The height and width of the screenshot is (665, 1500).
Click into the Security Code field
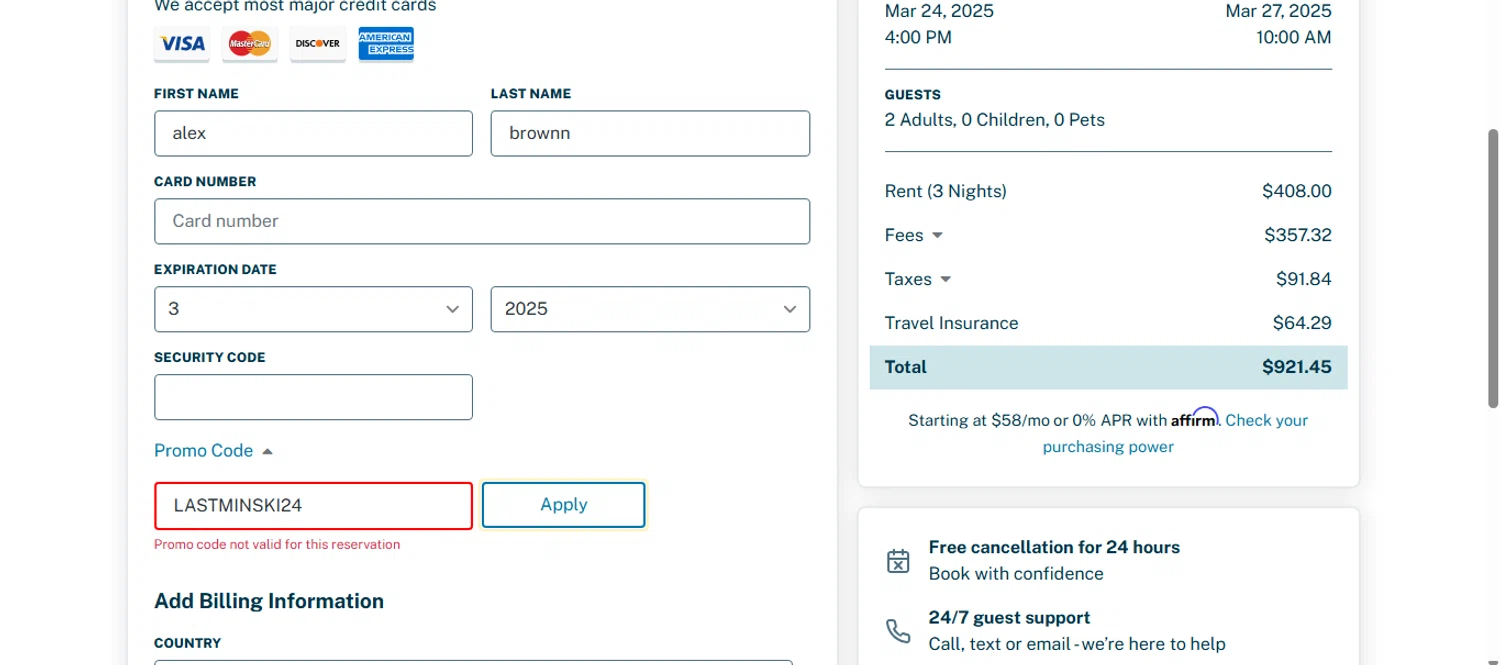pos(313,397)
